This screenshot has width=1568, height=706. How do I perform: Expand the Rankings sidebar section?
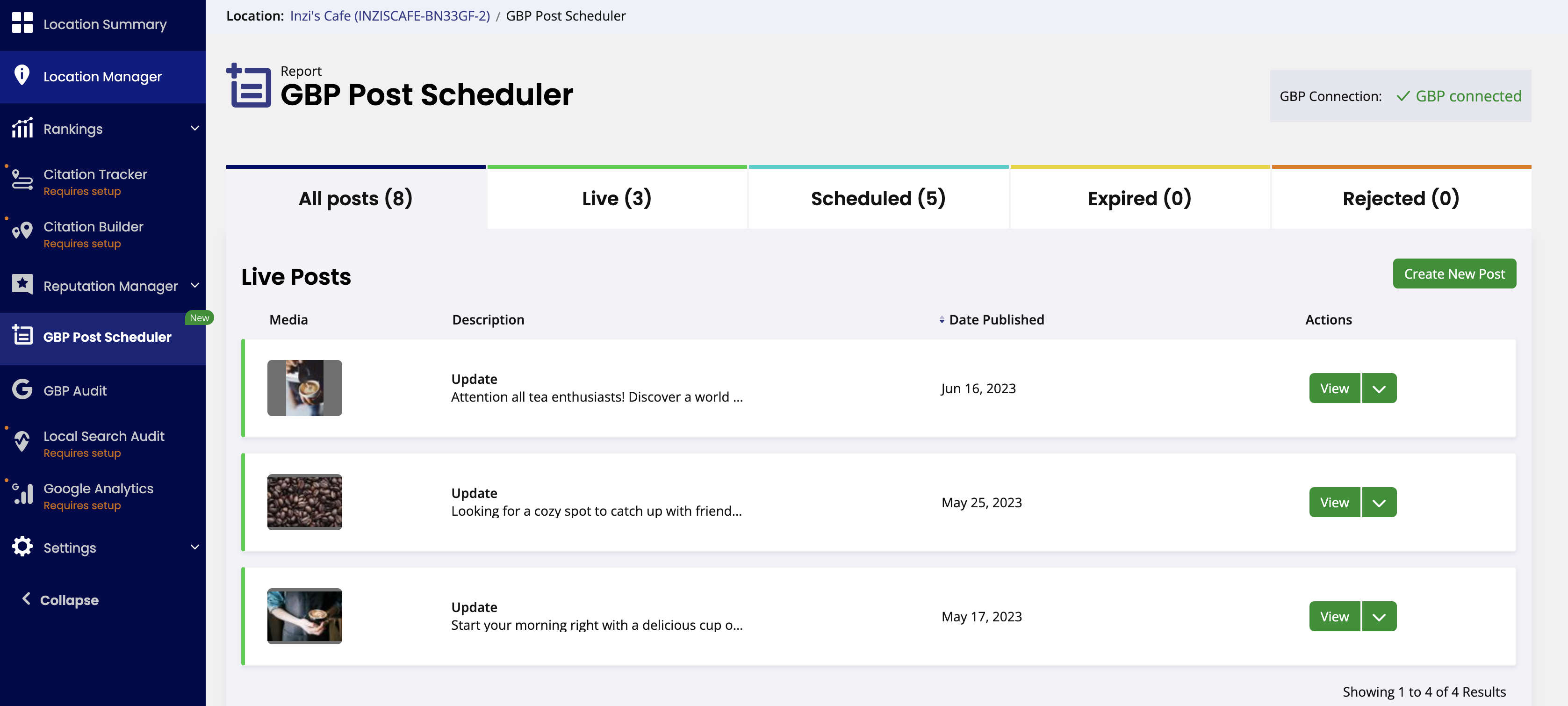pyautogui.click(x=194, y=129)
